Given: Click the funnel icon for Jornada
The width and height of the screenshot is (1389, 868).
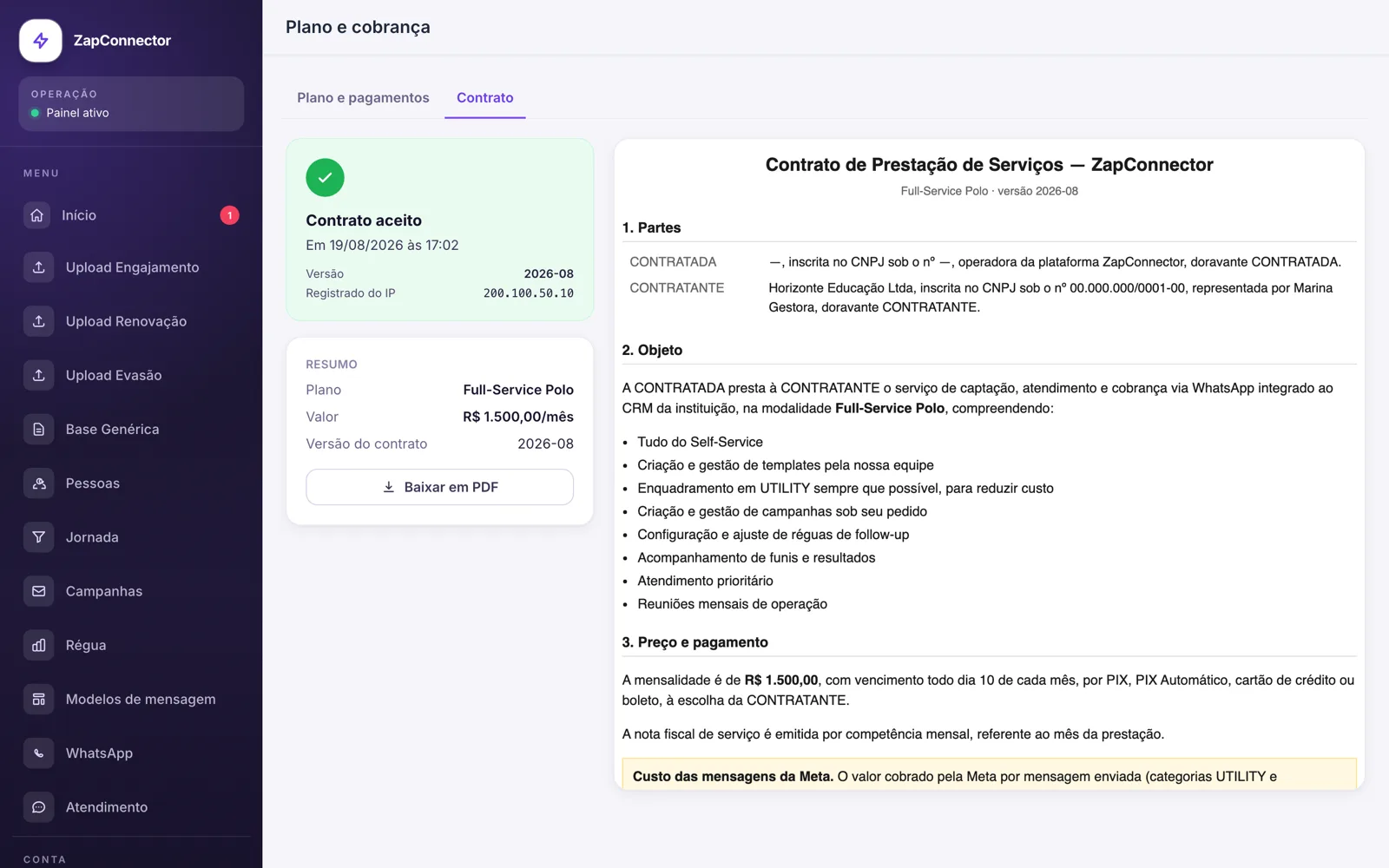Looking at the screenshot, I should tap(39, 537).
